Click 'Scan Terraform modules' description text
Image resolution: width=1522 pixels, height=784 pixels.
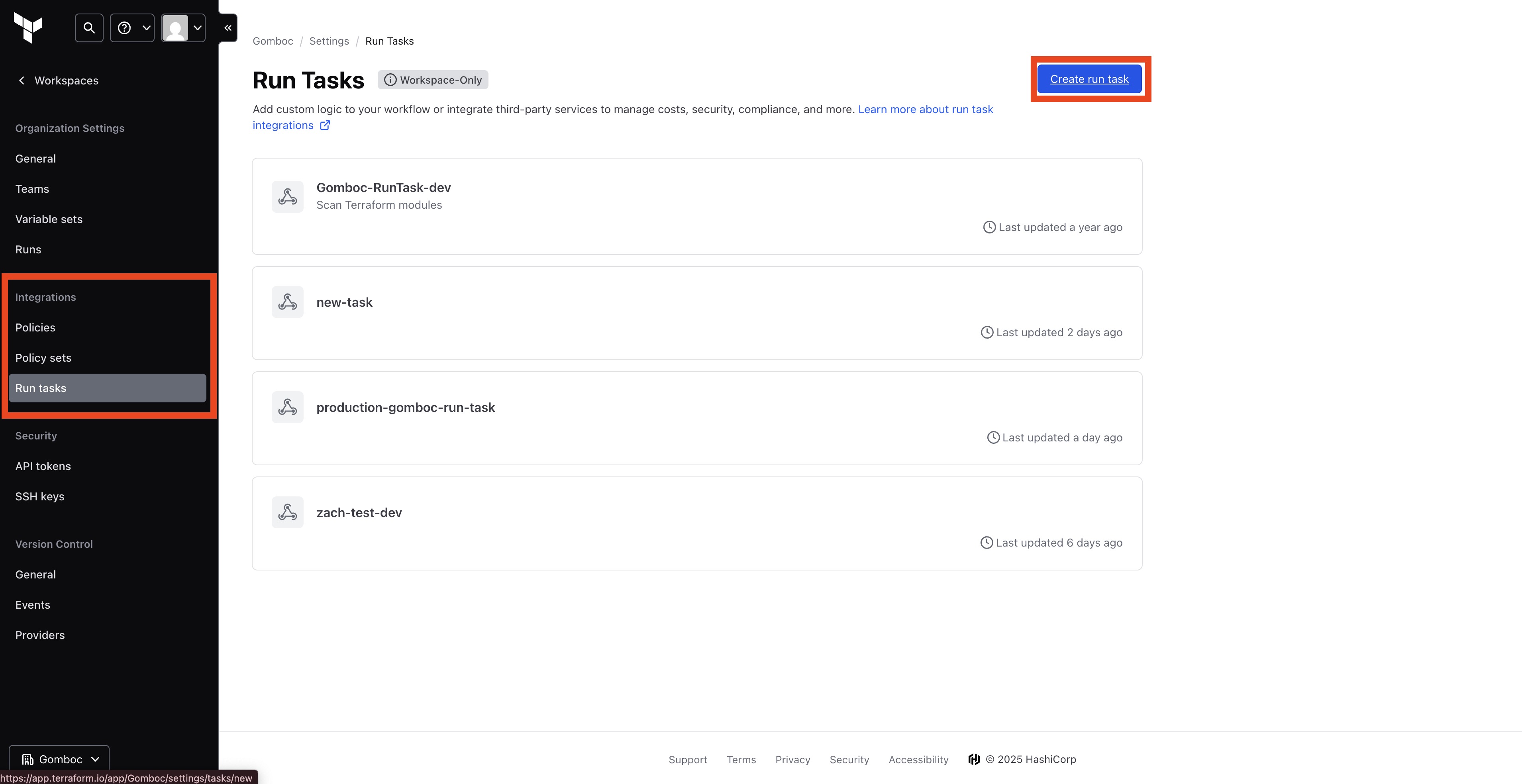pyautogui.click(x=379, y=205)
